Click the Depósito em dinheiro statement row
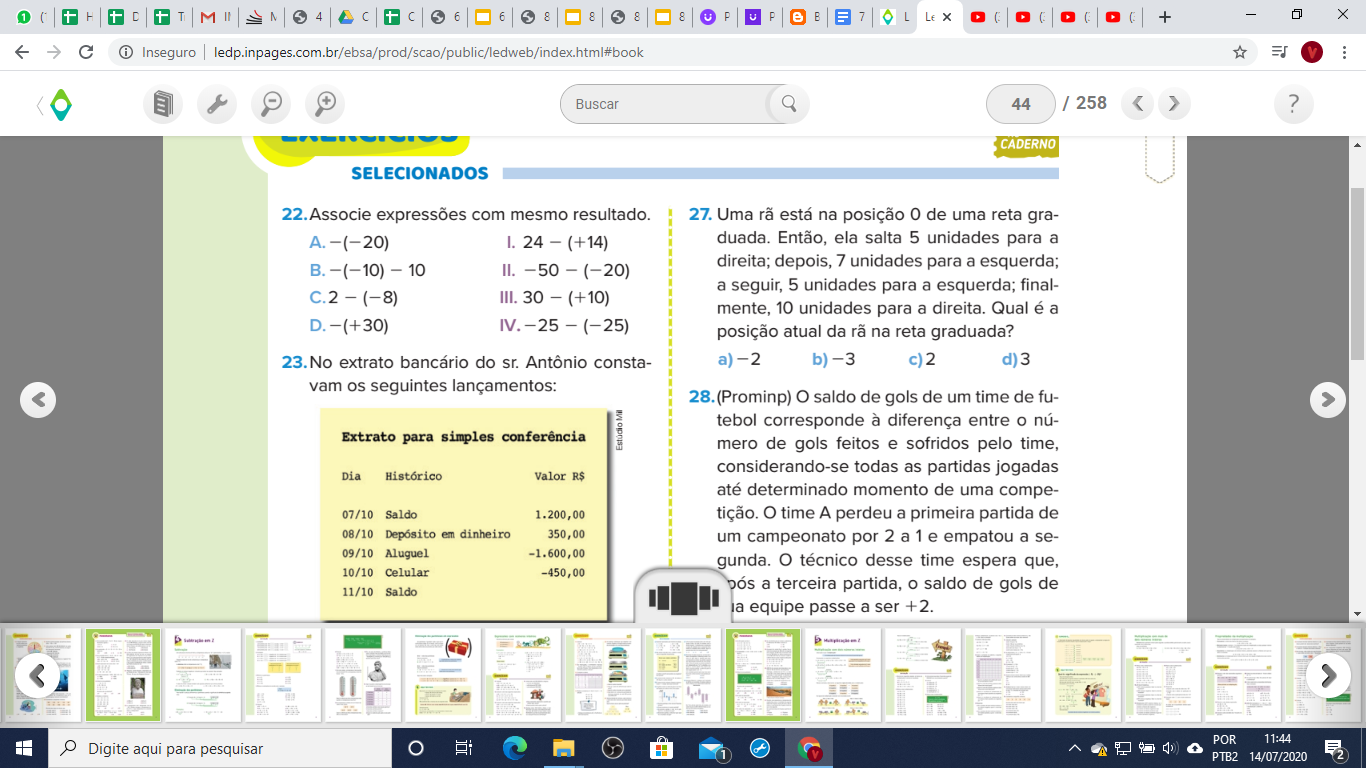The image size is (1366, 768). [463, 534]
